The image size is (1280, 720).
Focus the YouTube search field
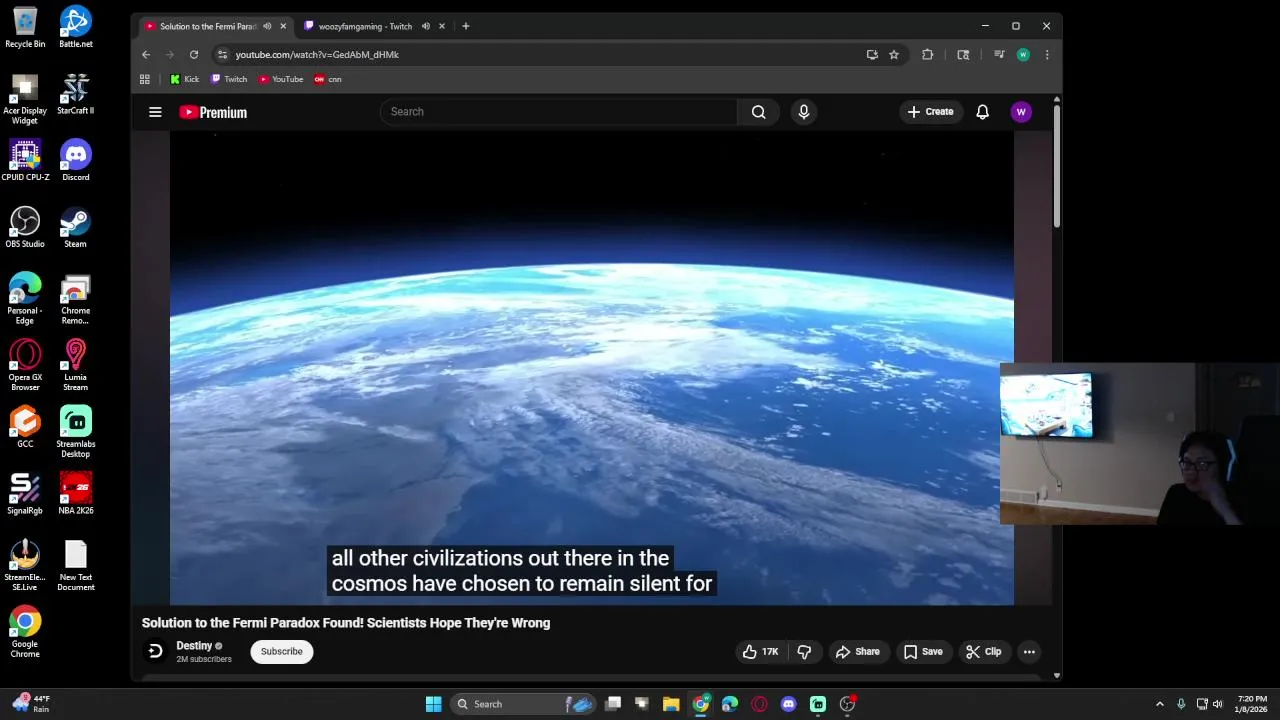coord(558,112)
